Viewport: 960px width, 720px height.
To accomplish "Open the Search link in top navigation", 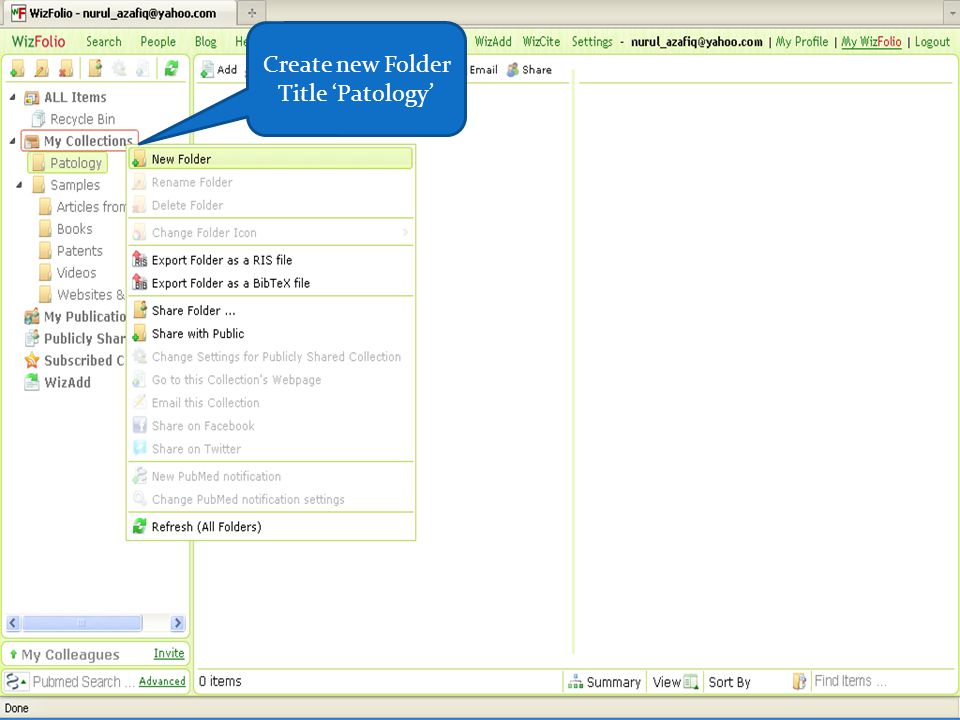I will tap(103, 42).
